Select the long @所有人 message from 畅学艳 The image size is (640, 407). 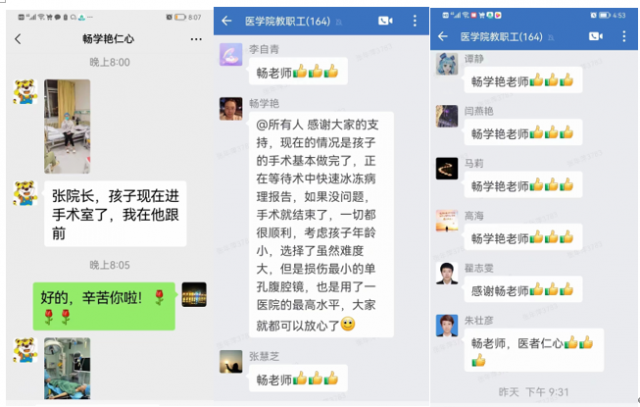coord(321,225)
